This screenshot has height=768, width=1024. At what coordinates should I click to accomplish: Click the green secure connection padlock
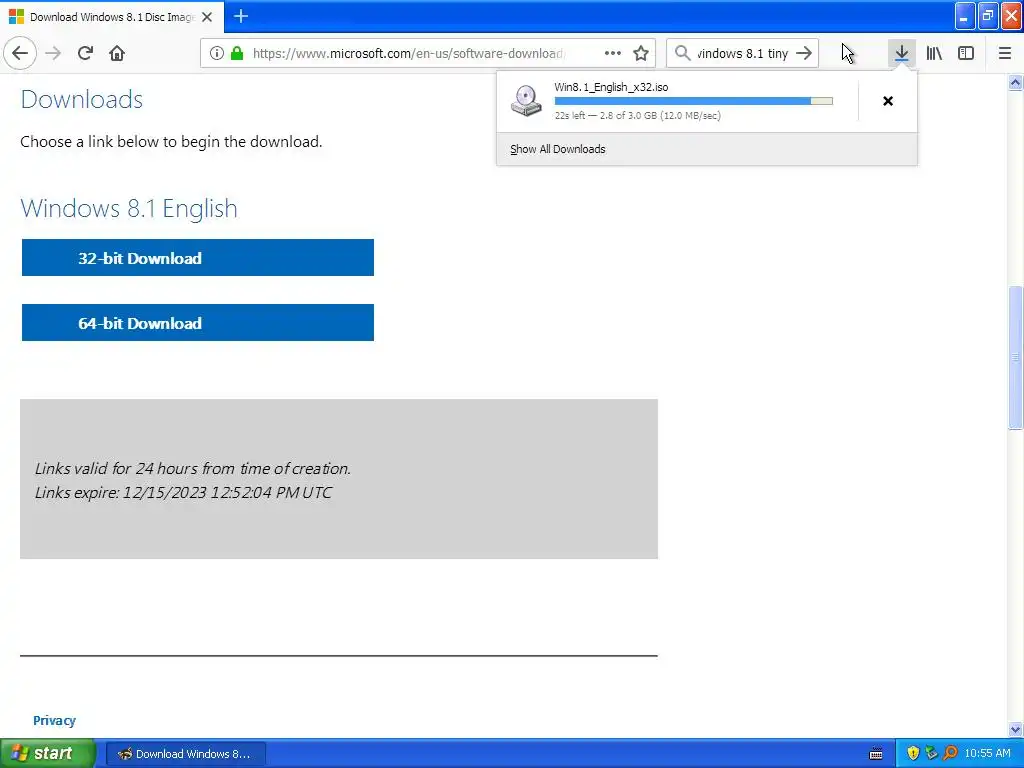point(237,53)
